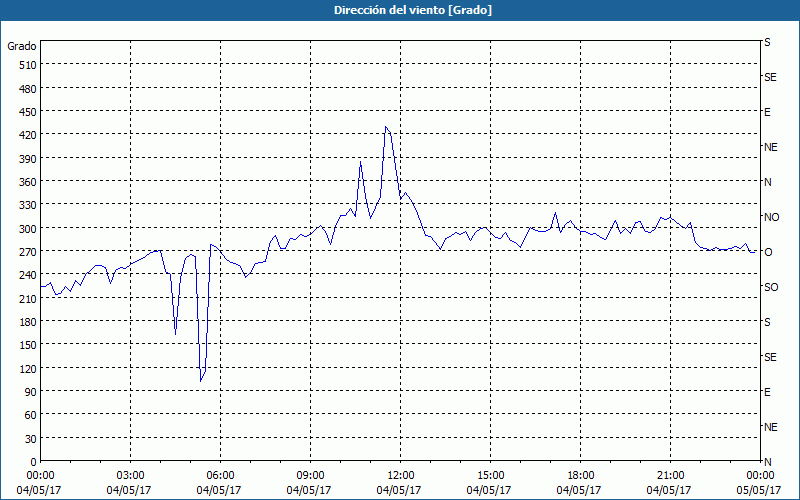Click the 04/05/17 date under 12:00
The image size is (800, 500).
point(399,490)
